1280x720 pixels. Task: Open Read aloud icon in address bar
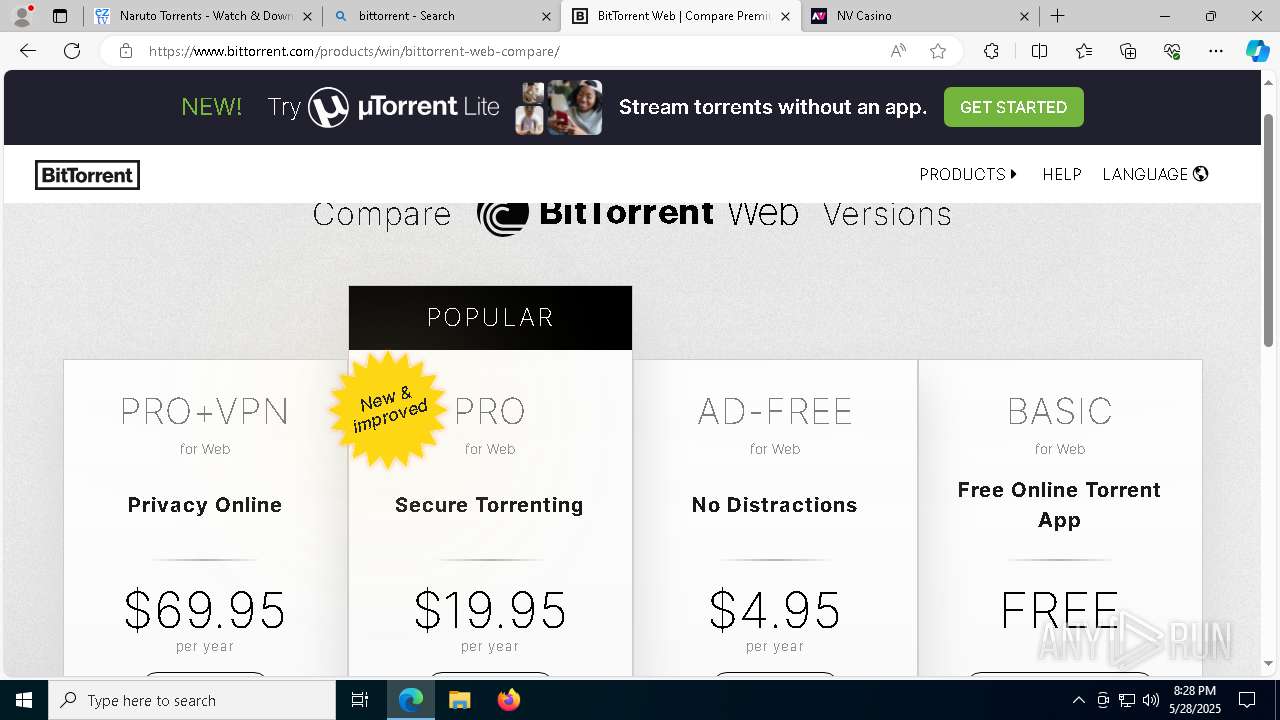898,51
